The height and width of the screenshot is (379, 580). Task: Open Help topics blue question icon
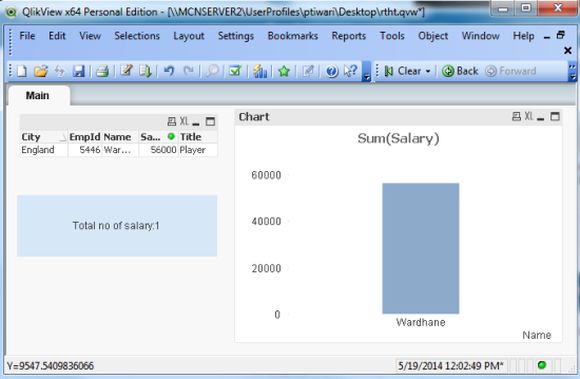[x=332, y=71]
